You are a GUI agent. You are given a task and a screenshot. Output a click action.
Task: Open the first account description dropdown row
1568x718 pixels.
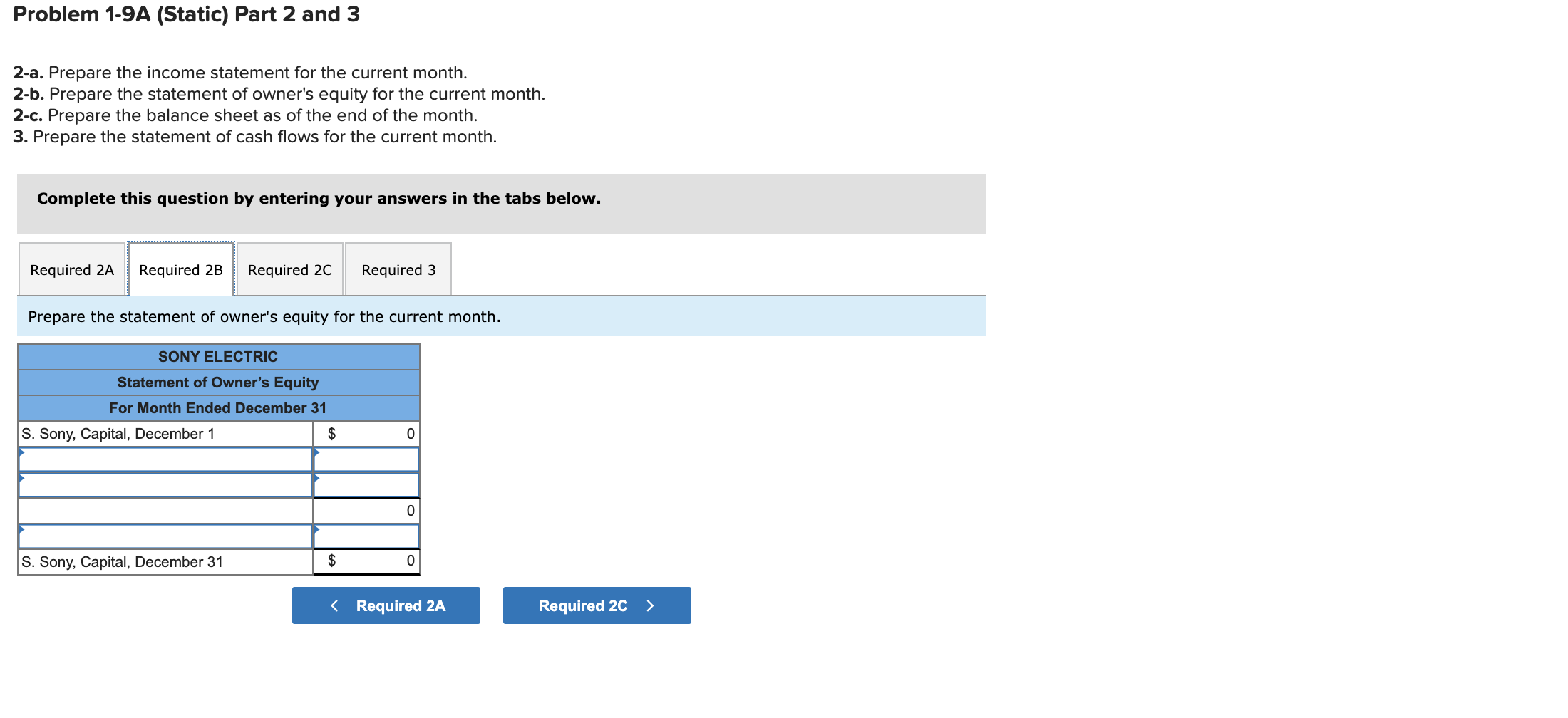click(164, 459)
